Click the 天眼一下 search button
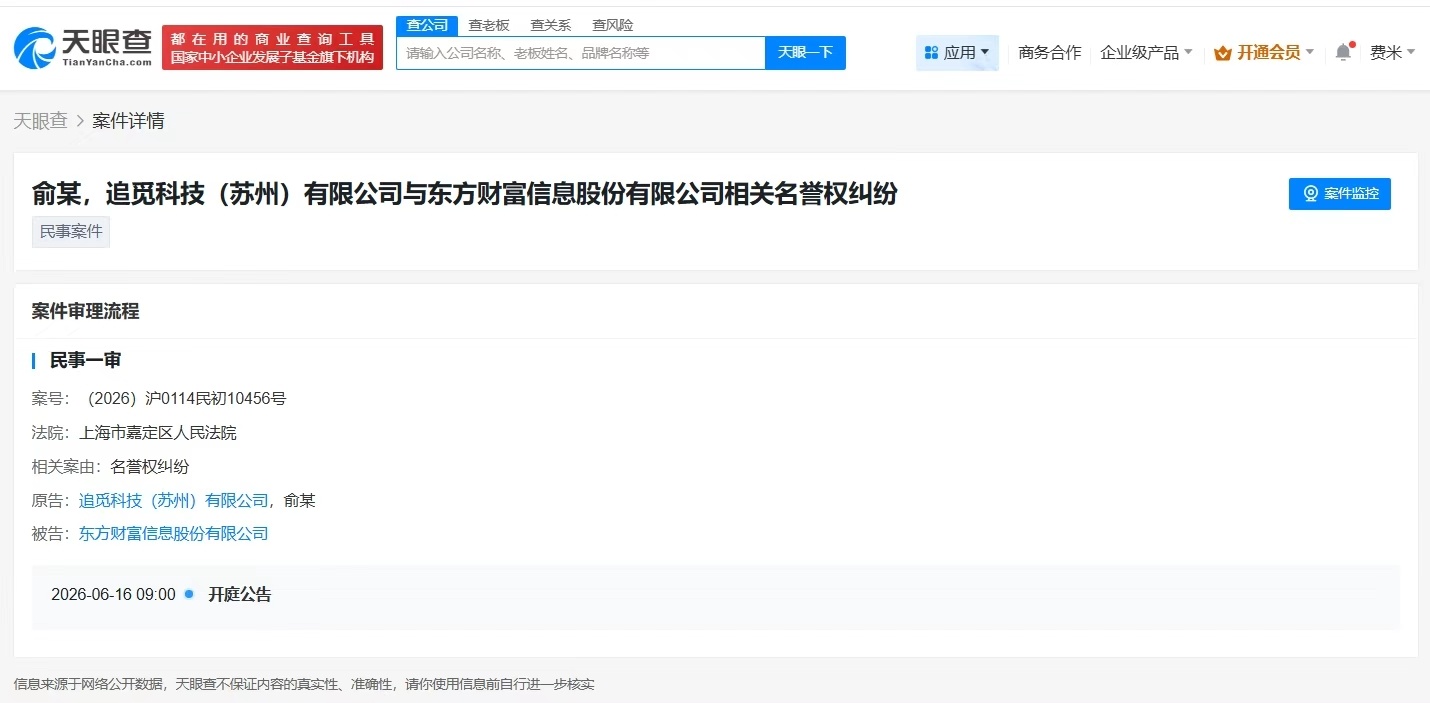This screenshot has height=703, width=1430. click(806, 52)
